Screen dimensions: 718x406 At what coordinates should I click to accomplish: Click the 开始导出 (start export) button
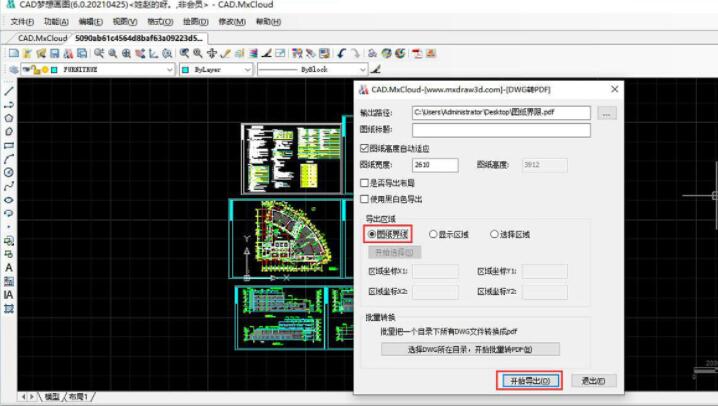(530, 381)
